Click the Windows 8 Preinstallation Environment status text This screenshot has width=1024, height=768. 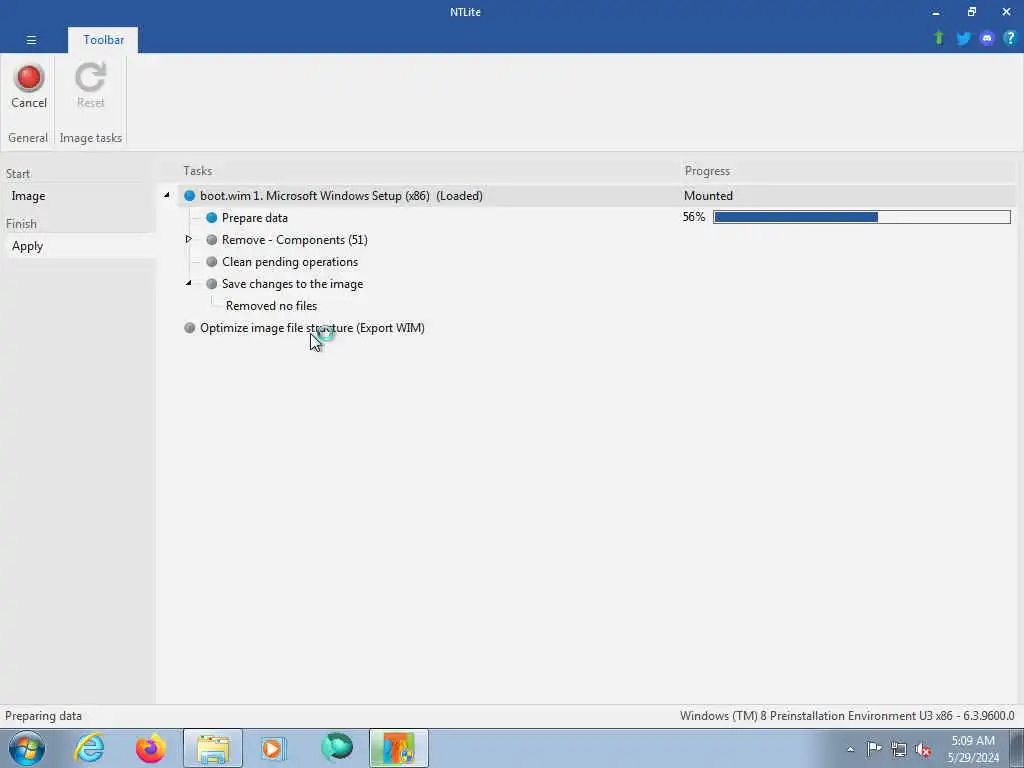pyautogui.click(x=847, y=716)
